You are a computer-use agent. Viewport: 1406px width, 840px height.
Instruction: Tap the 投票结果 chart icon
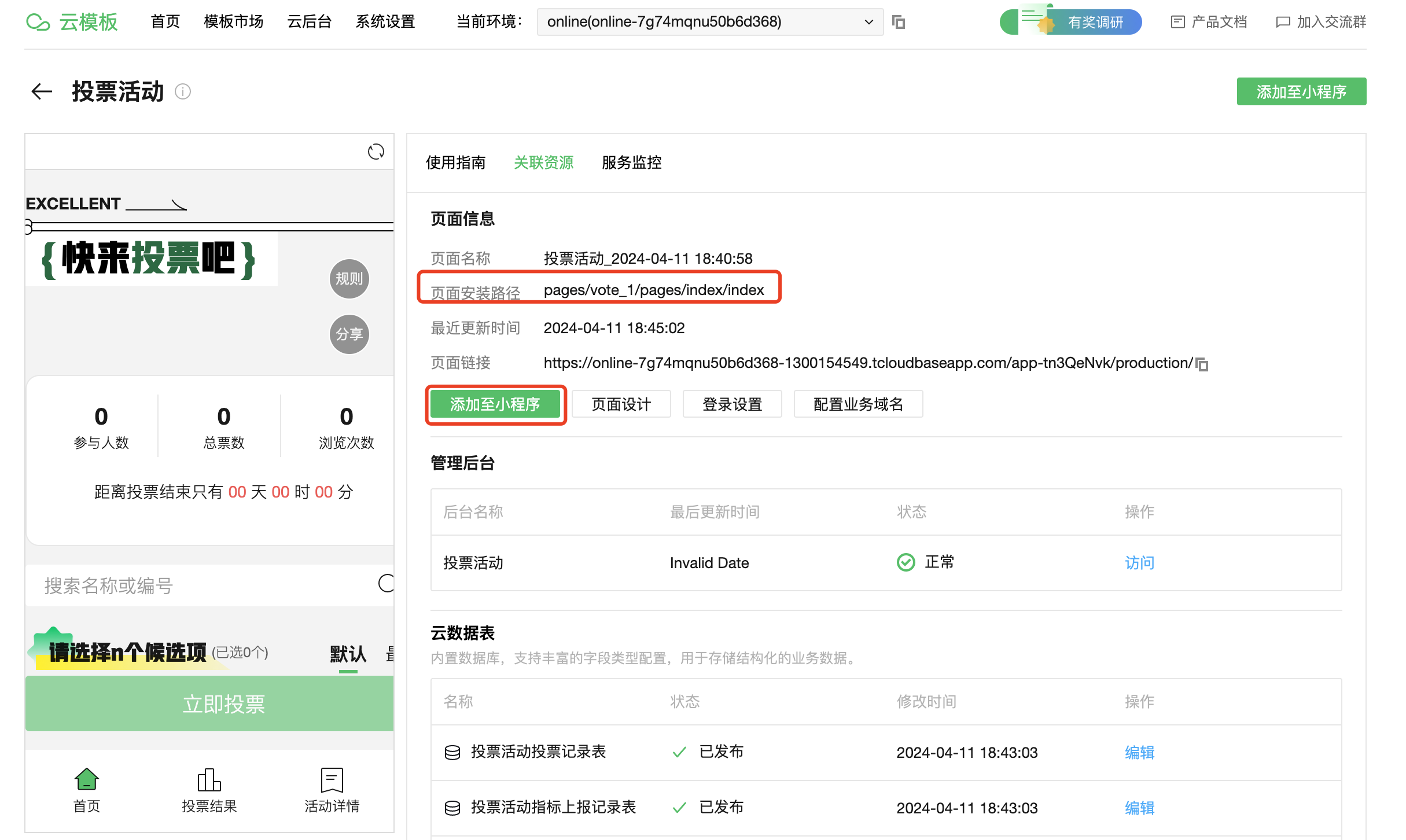click(209, 780)
